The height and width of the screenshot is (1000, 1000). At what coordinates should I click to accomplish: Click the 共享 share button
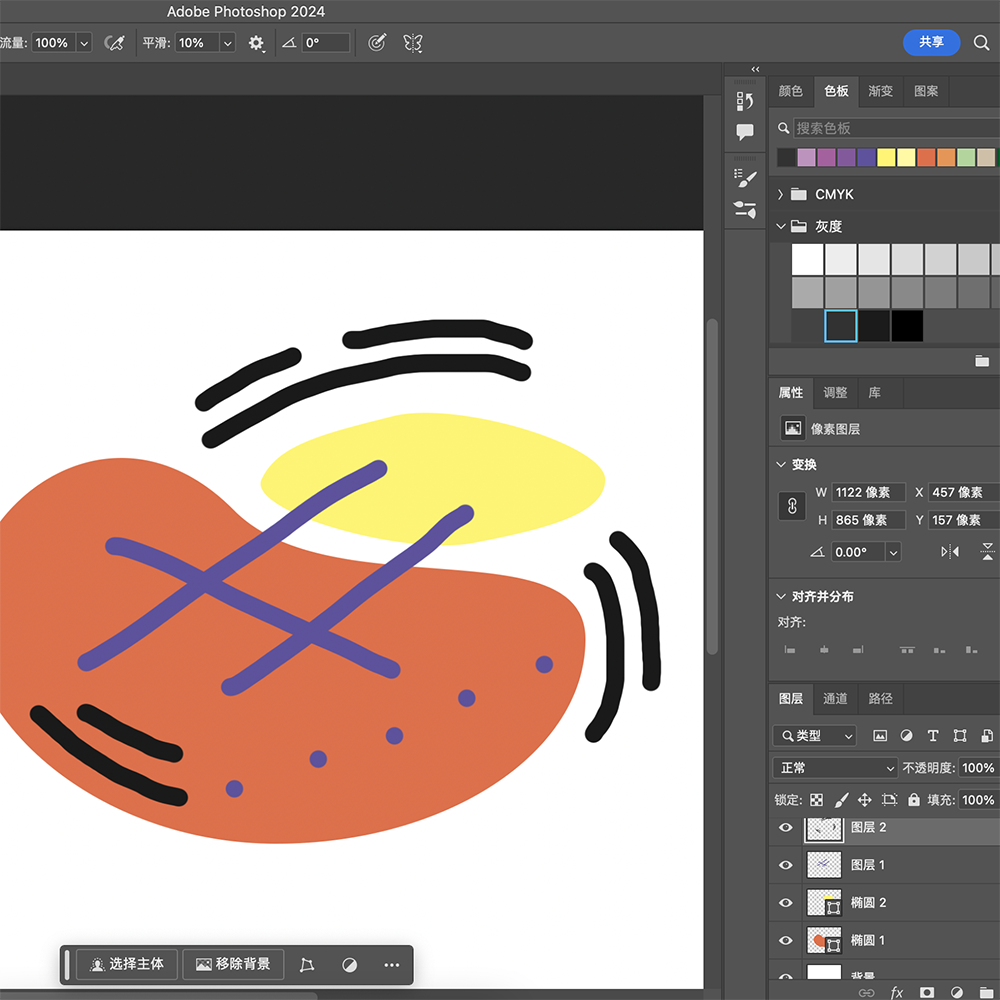tap(931, 42)
